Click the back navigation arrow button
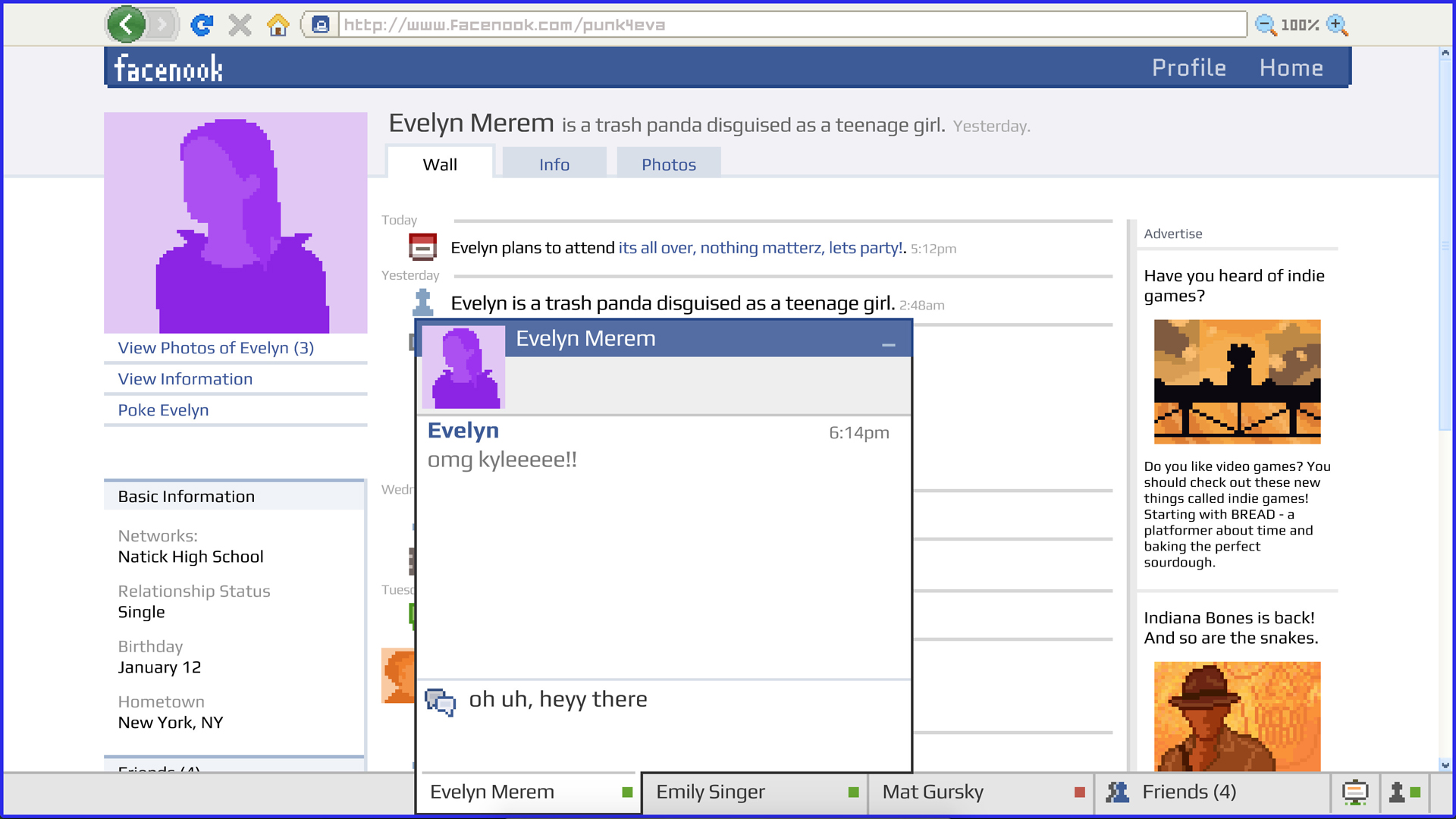 (127, 25)
